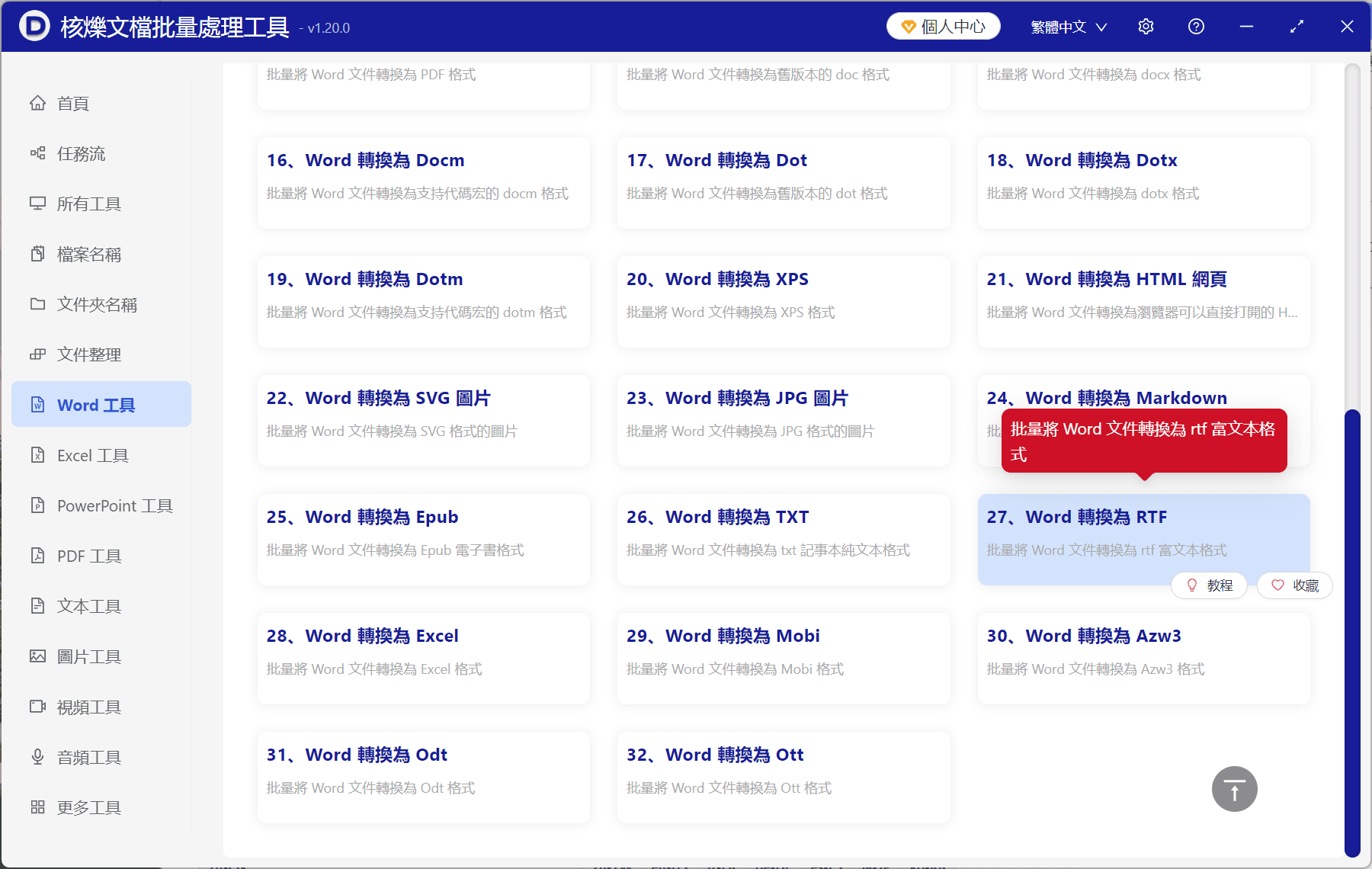Image resolution: width=1372 pixels, height=869 pixels.
Task: Select the 文件整理 sidebar icon
Action: pos(88,354)
